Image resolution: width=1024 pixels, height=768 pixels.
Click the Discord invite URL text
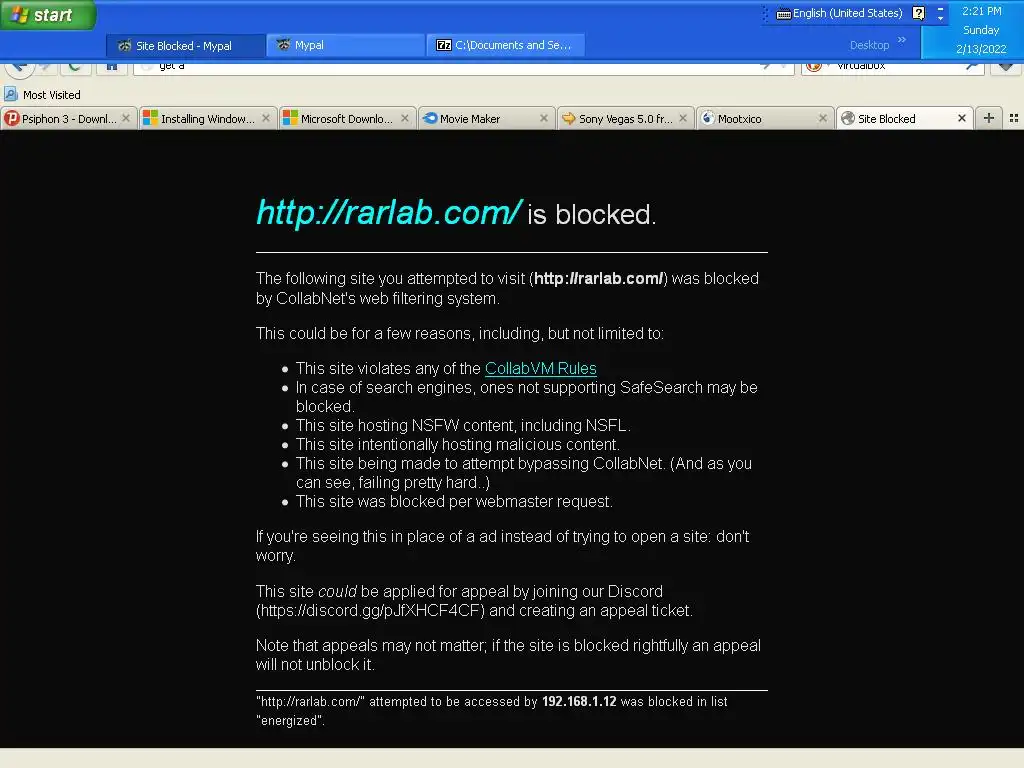(x=372, y=611)
